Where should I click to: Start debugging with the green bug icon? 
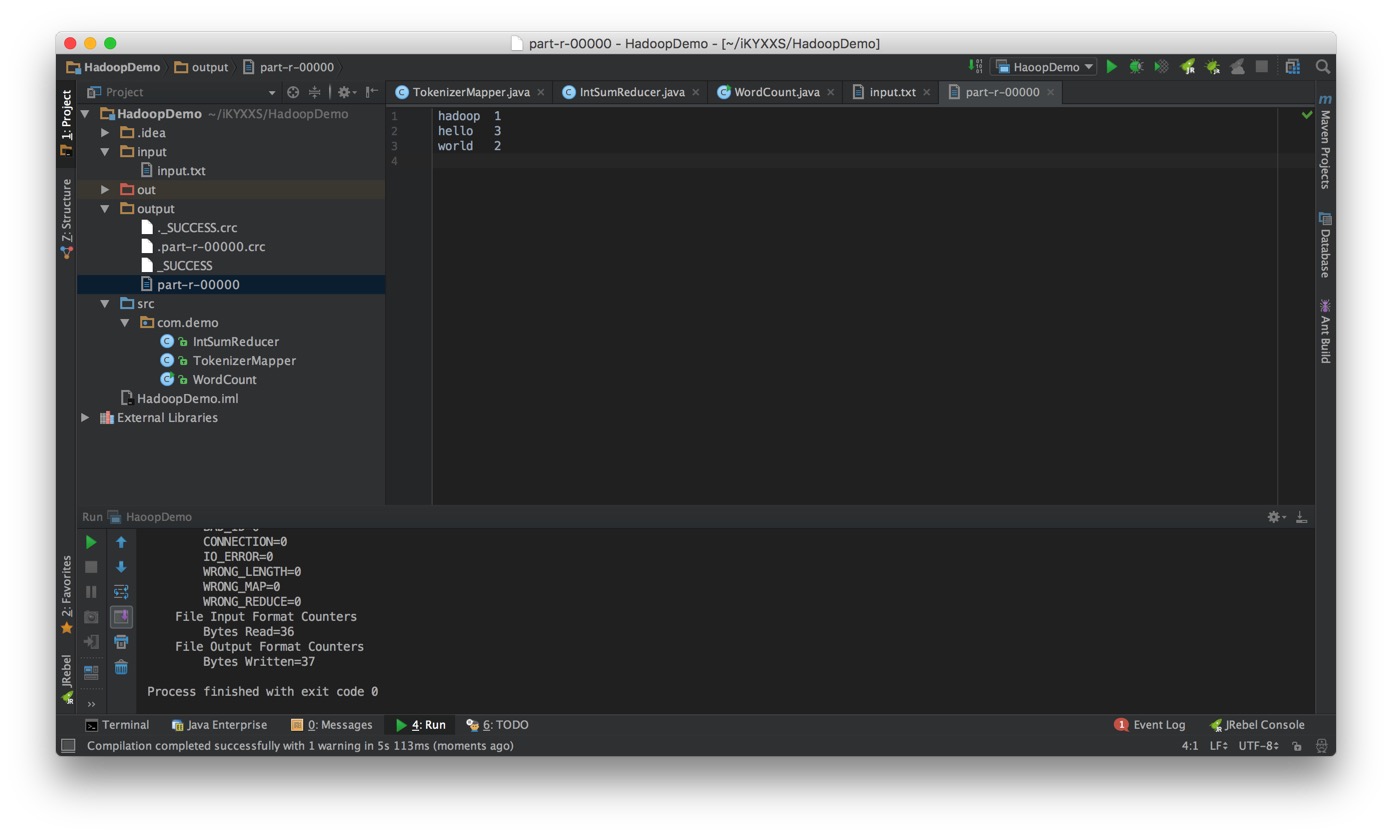pyautogui.click(x=1136, y=67)
